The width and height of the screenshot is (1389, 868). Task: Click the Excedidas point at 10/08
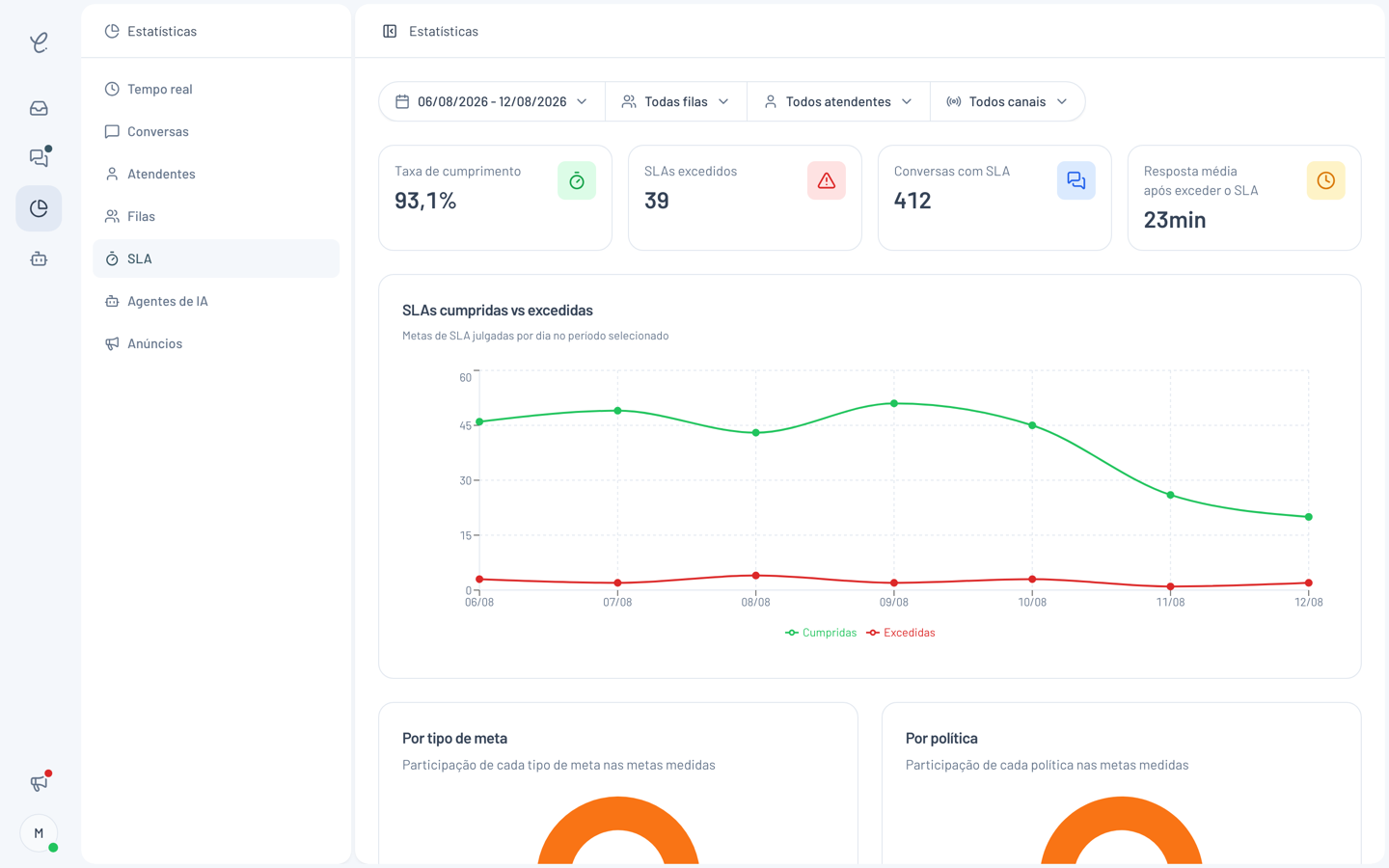(1032, 580)
